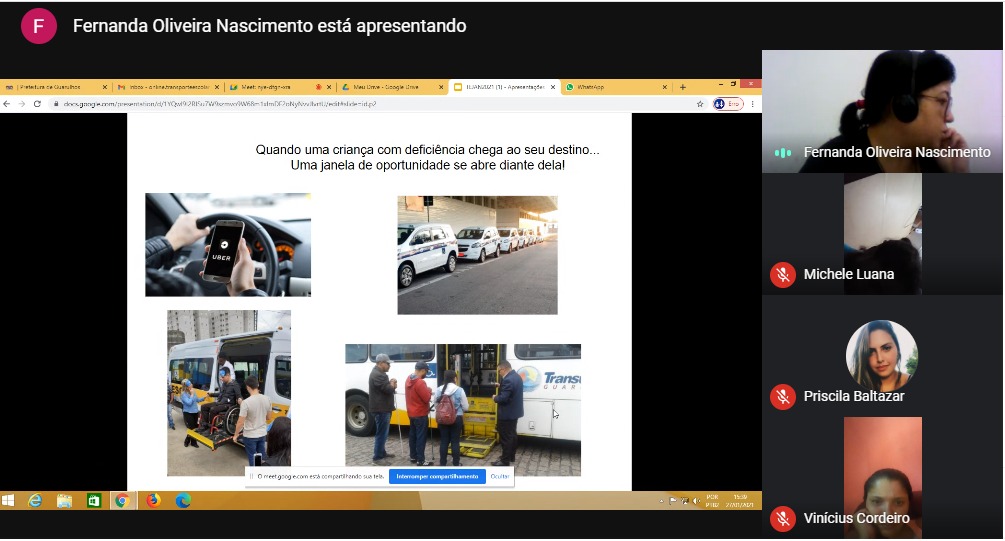Click Priscila Baltazar's muted microphone icon

[782, 396]
